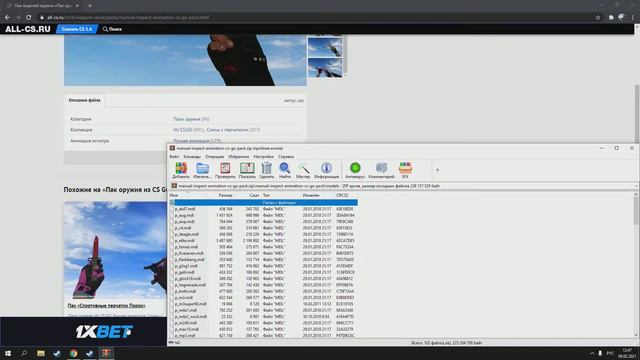Click the ALL-CS.RU site logo
The height and width of the screenshot is (360, 640).
[28, 29]
